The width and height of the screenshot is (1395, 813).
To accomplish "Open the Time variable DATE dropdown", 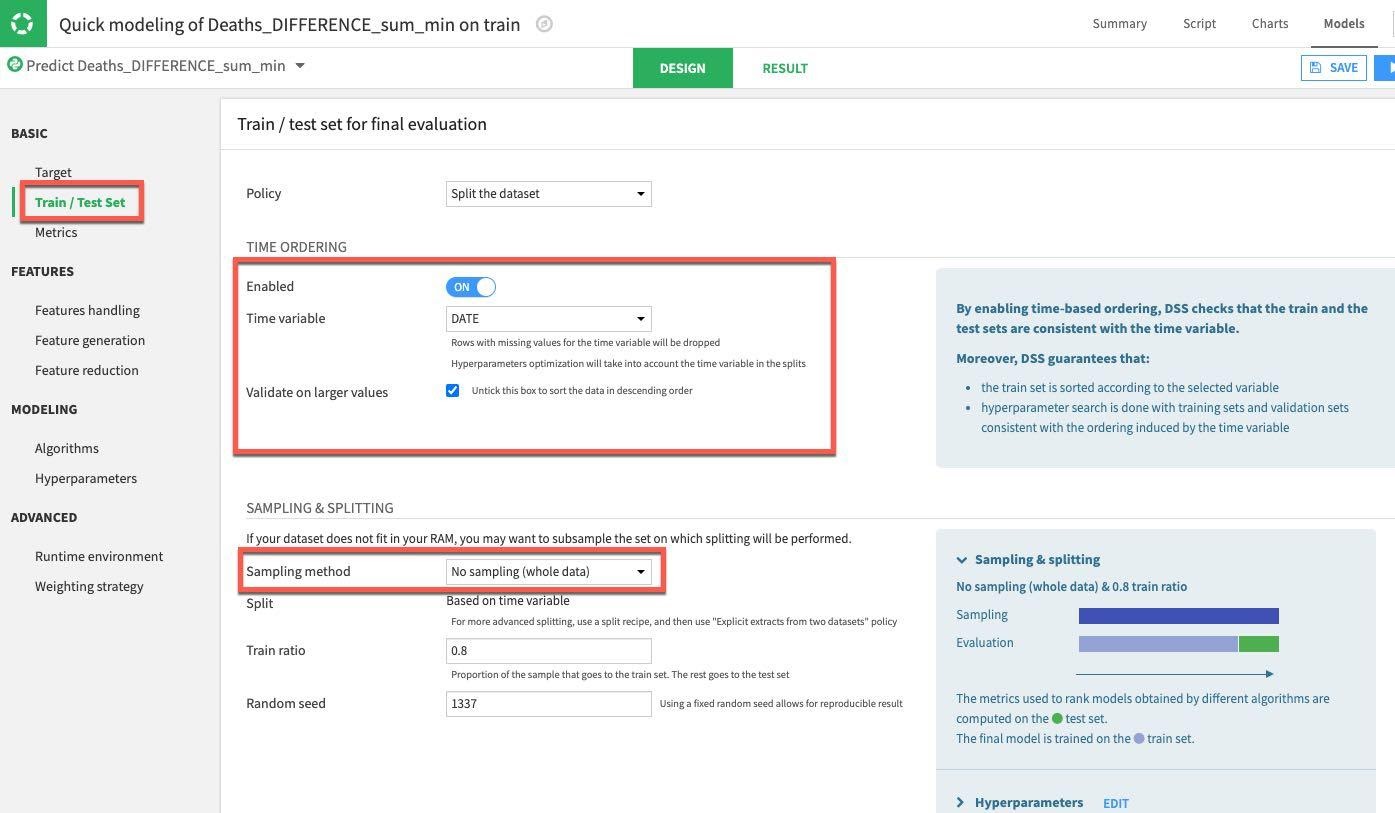I will point(548,319).
